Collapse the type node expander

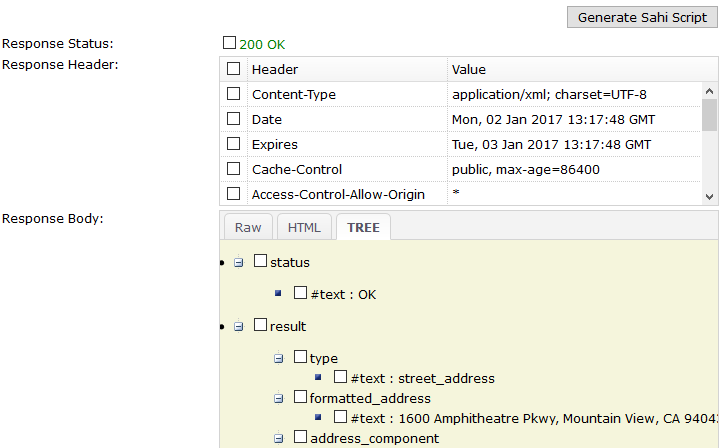coord(279,358)
